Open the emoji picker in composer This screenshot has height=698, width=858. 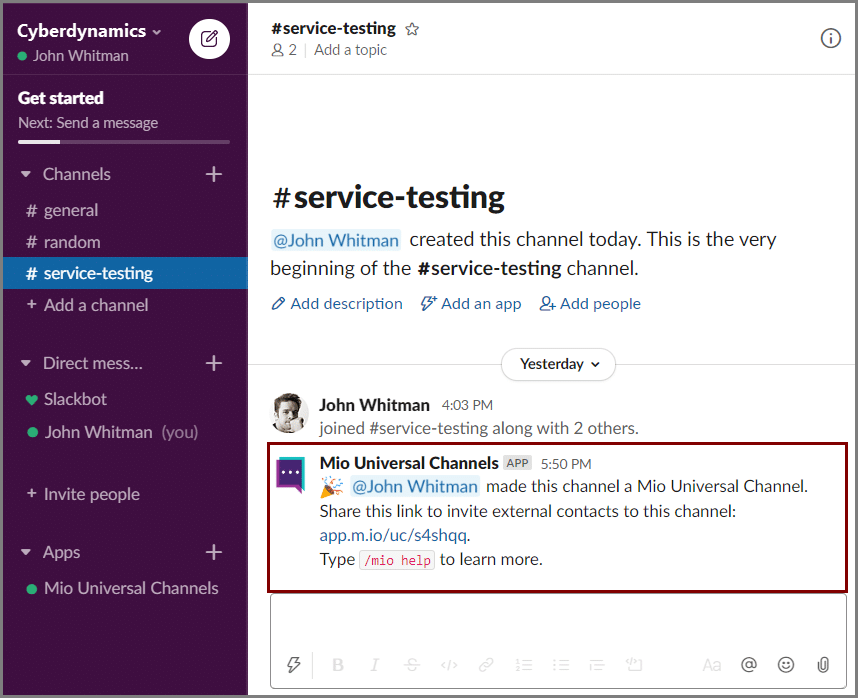click(786, 665)
